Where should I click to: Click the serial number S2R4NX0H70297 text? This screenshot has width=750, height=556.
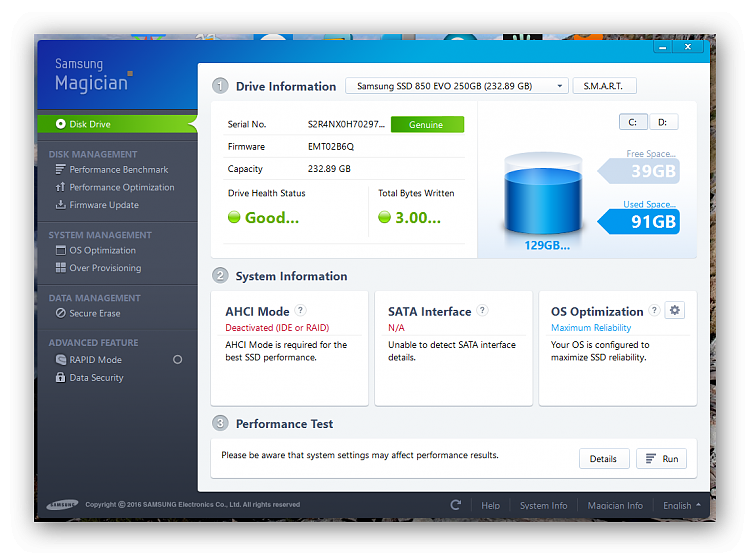[x=346, y=124]
